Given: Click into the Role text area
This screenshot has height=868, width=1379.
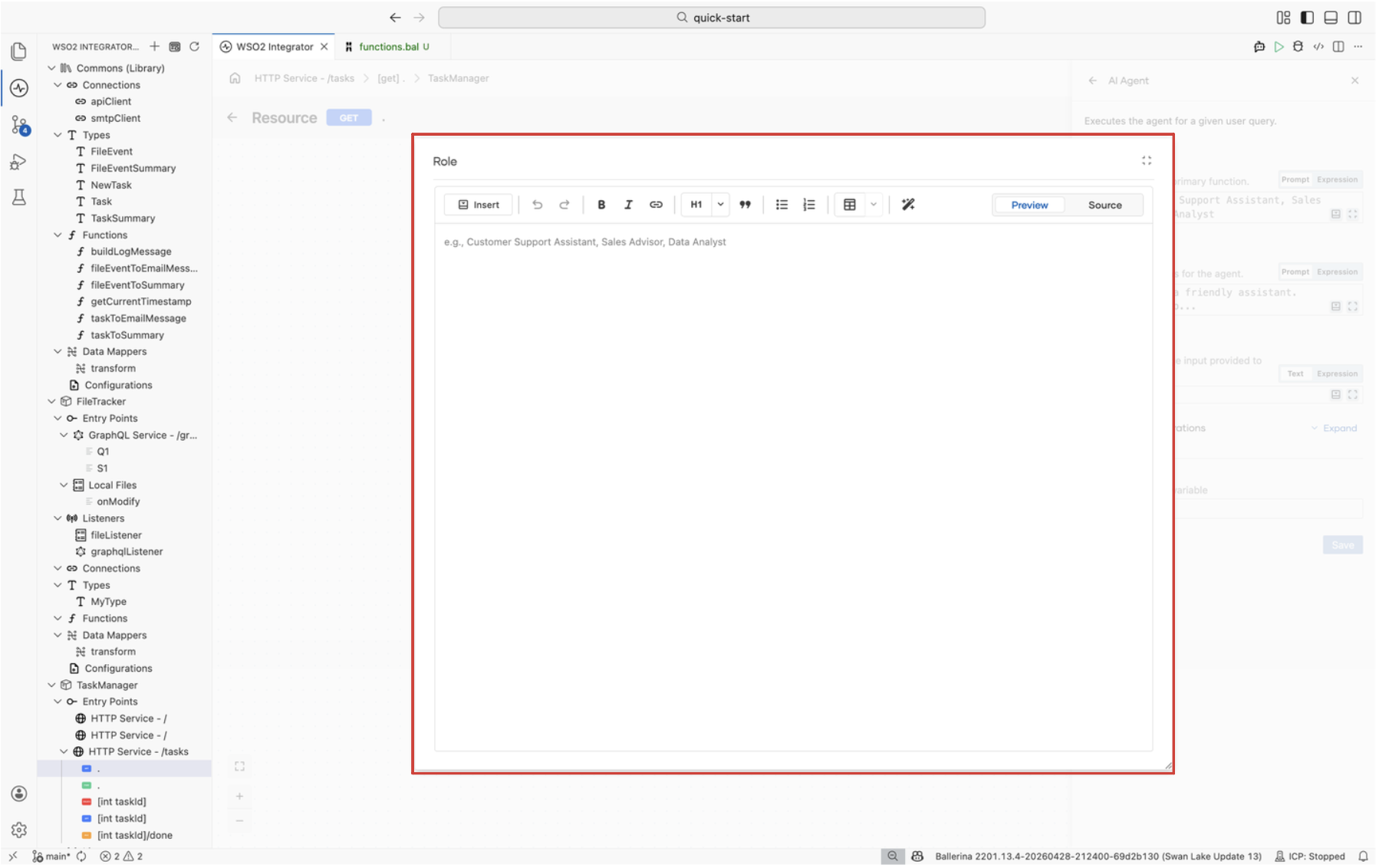Looking at the screenshot, I should click(793, 487).
